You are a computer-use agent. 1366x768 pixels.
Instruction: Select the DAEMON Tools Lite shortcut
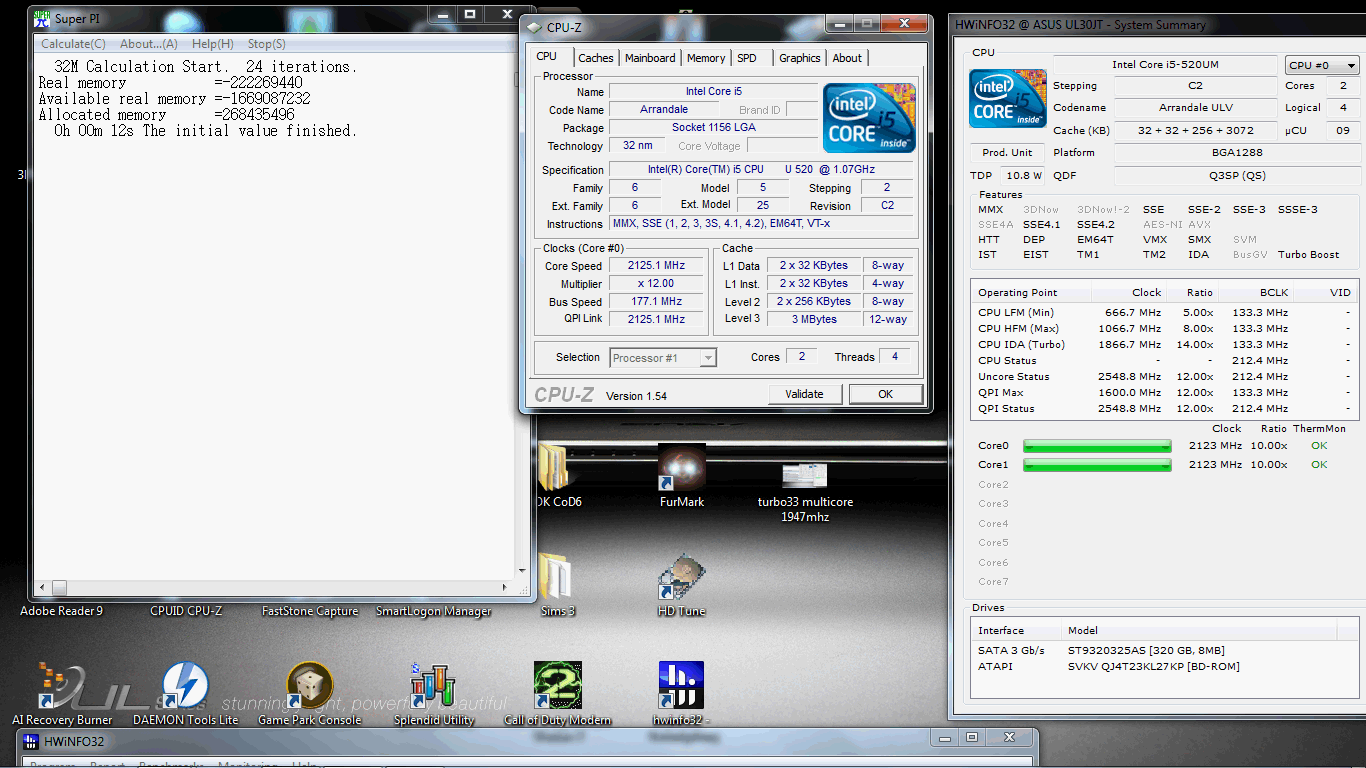click(x=185, y=694)
